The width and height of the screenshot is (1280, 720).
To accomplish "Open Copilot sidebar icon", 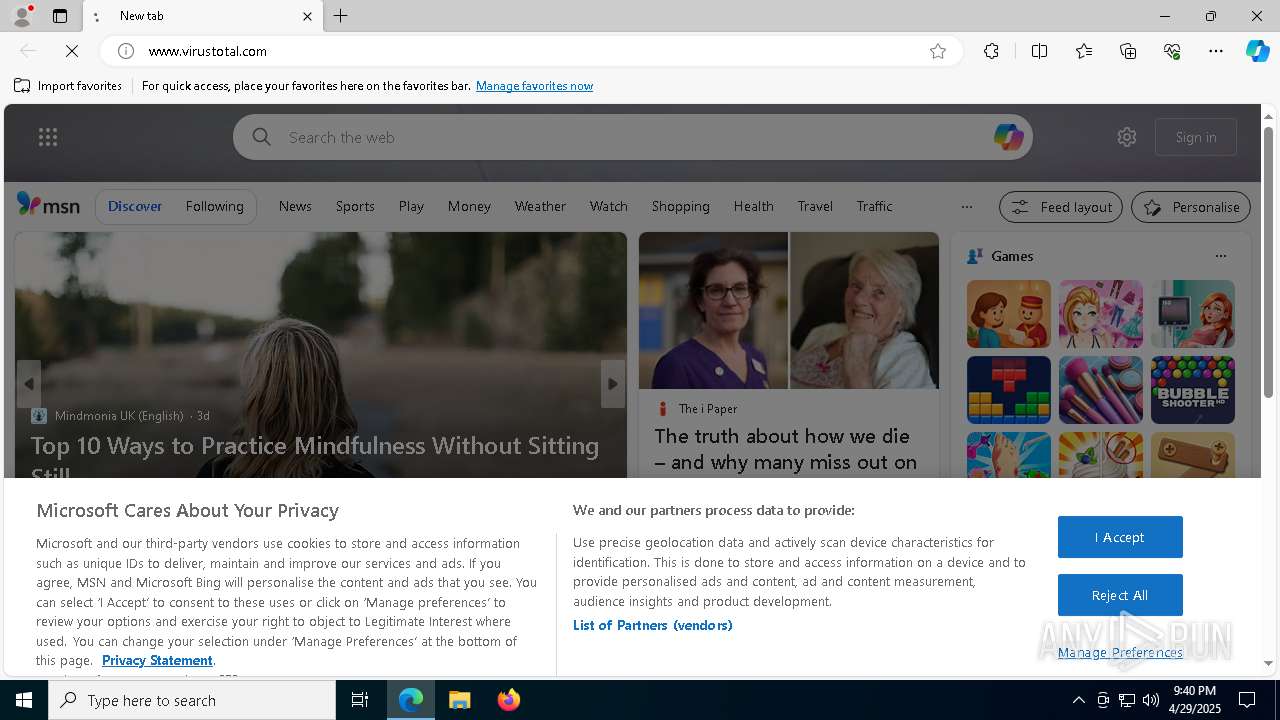I will click(1257, 51).
